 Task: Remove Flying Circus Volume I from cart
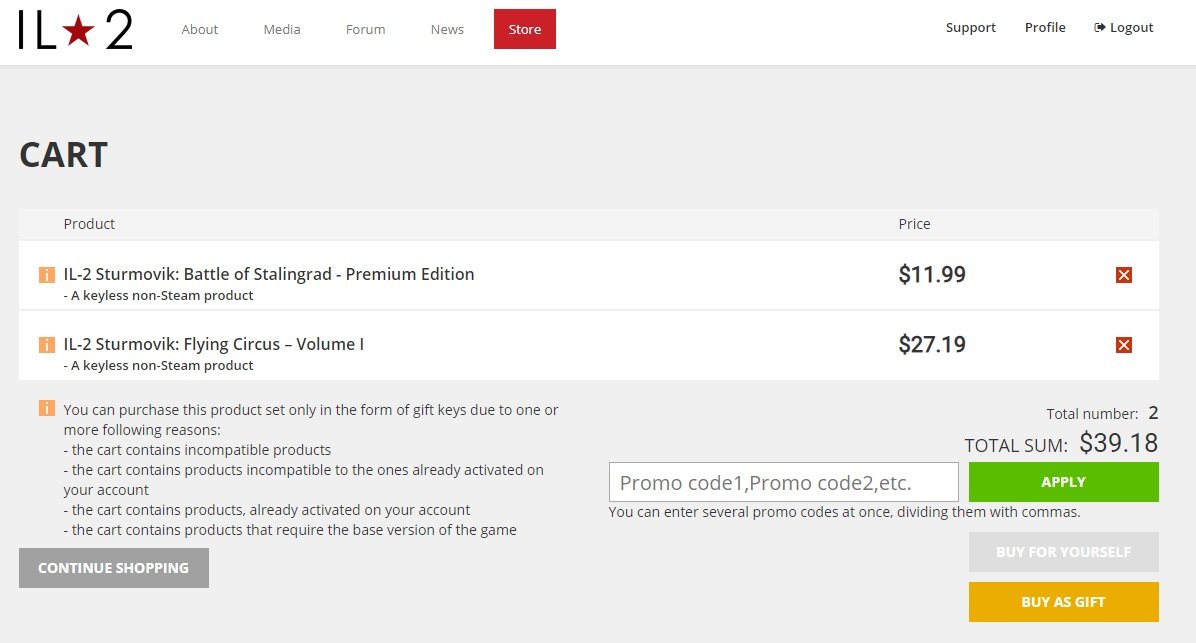coord(1123,345)
